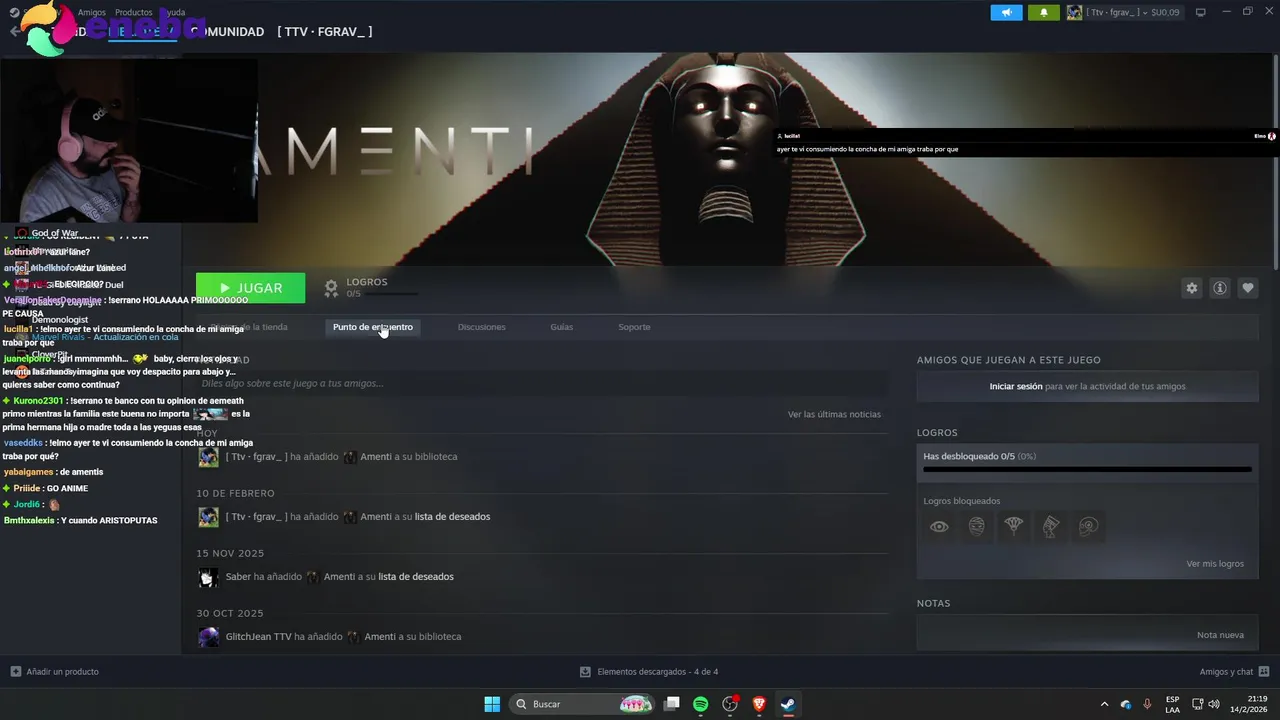Switch to the Punto de encuentro tab
Screen dimensions: 1280x720
(372, 327)
